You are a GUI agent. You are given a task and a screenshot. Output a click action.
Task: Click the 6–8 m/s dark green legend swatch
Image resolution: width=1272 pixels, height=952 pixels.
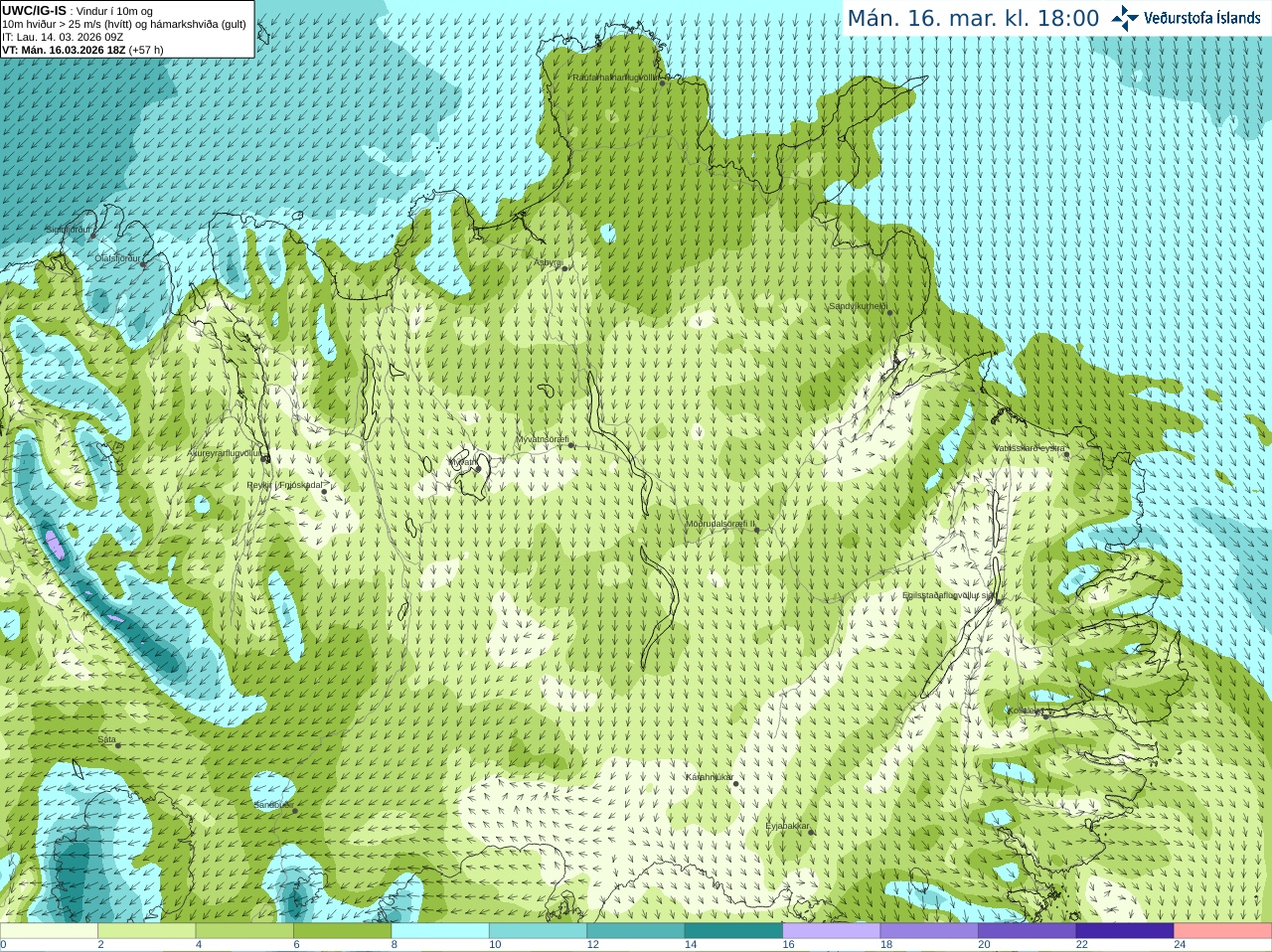point(342,931)
